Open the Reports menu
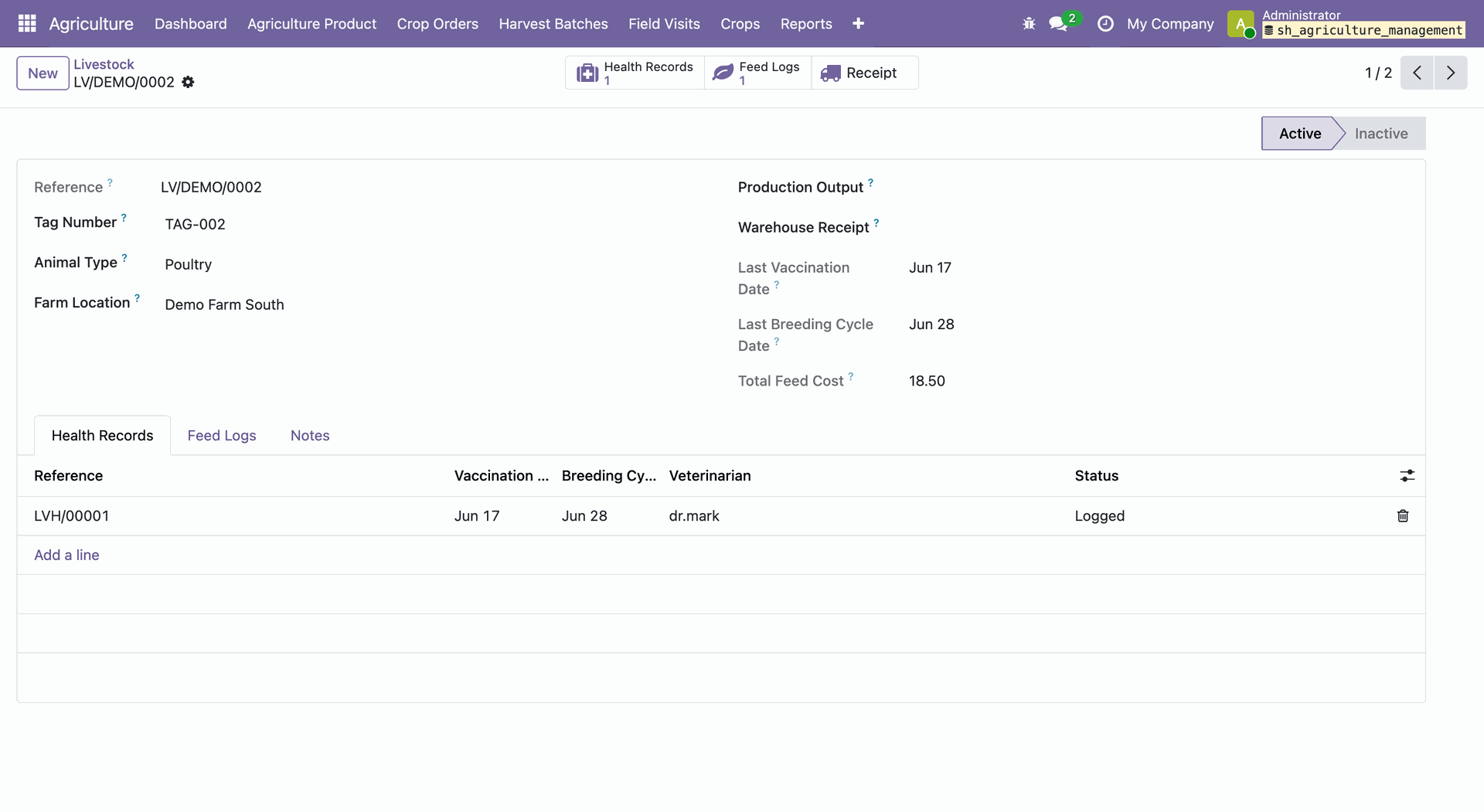 point(806,24)
